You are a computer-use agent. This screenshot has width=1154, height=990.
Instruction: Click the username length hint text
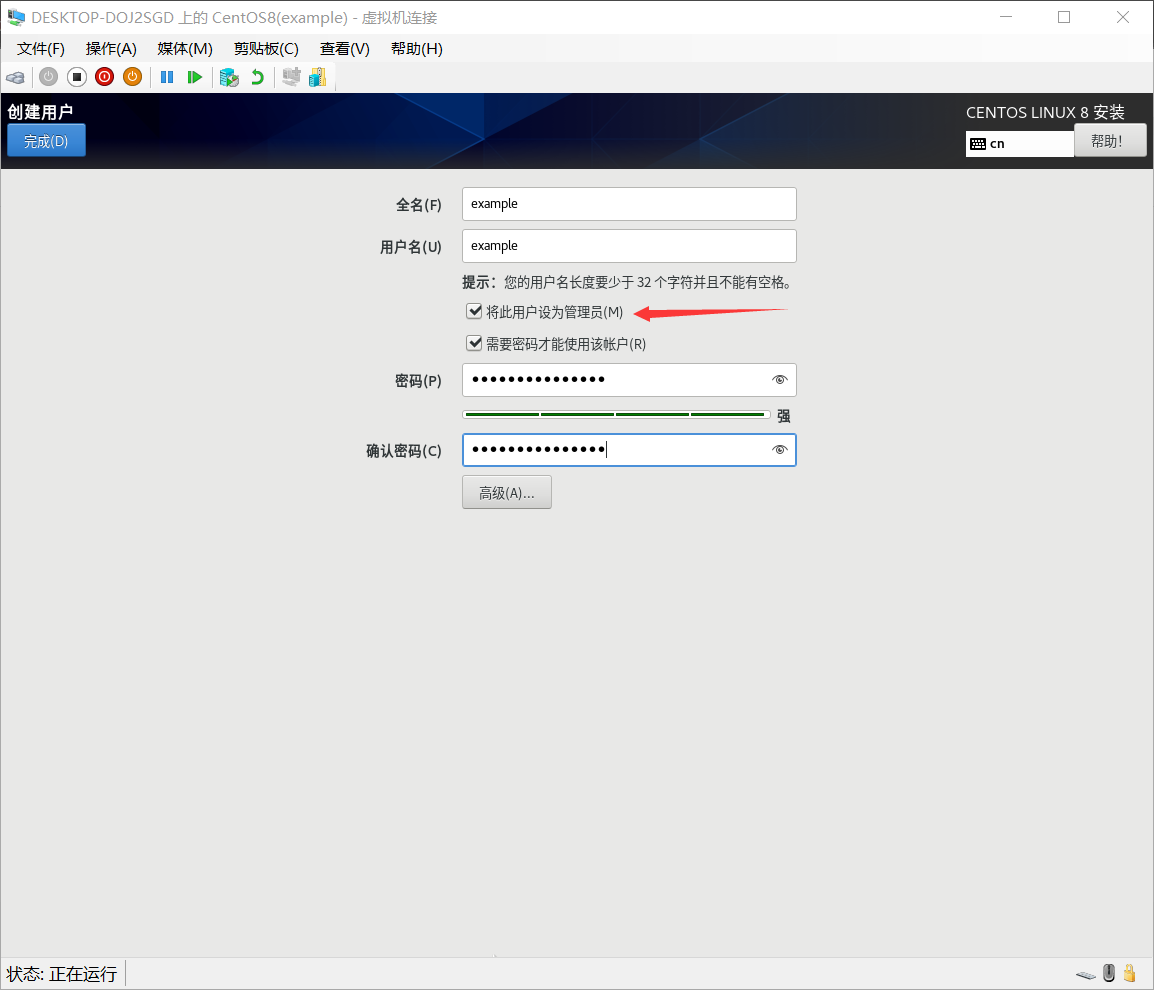627,283
